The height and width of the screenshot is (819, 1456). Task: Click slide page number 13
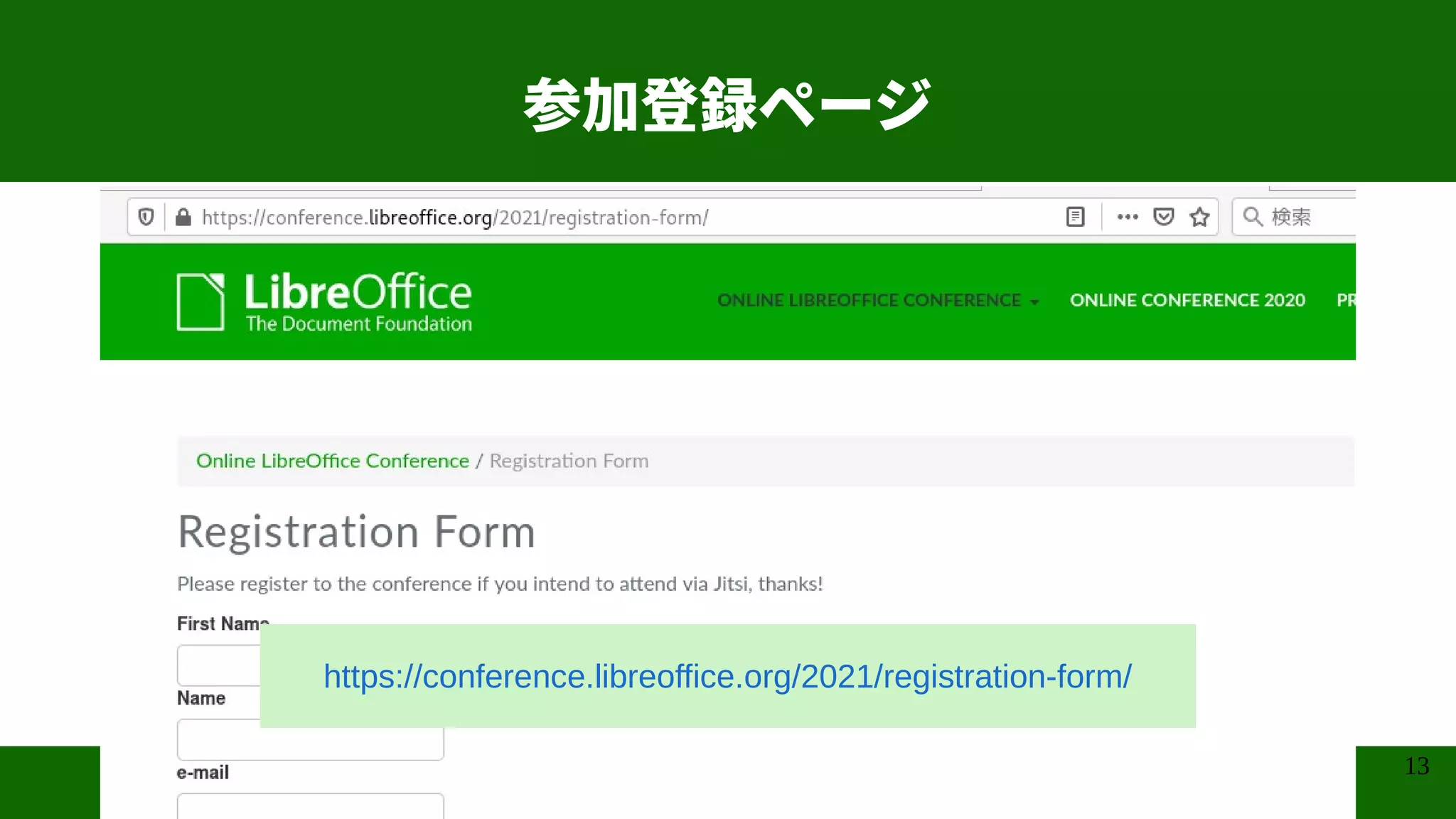pos(1417,766)
